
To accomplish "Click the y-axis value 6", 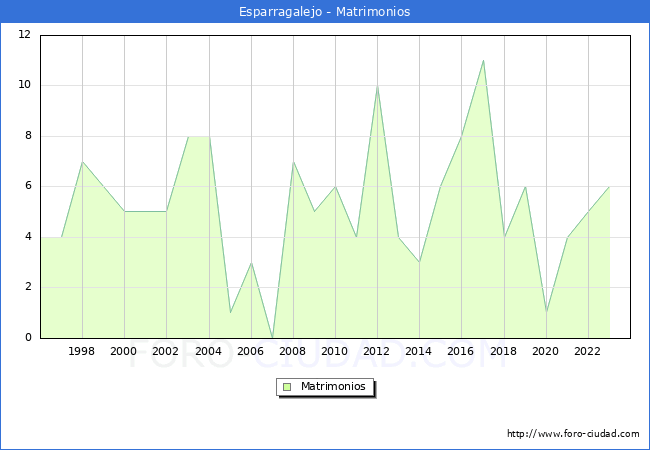I will click(x=28, y=185).
